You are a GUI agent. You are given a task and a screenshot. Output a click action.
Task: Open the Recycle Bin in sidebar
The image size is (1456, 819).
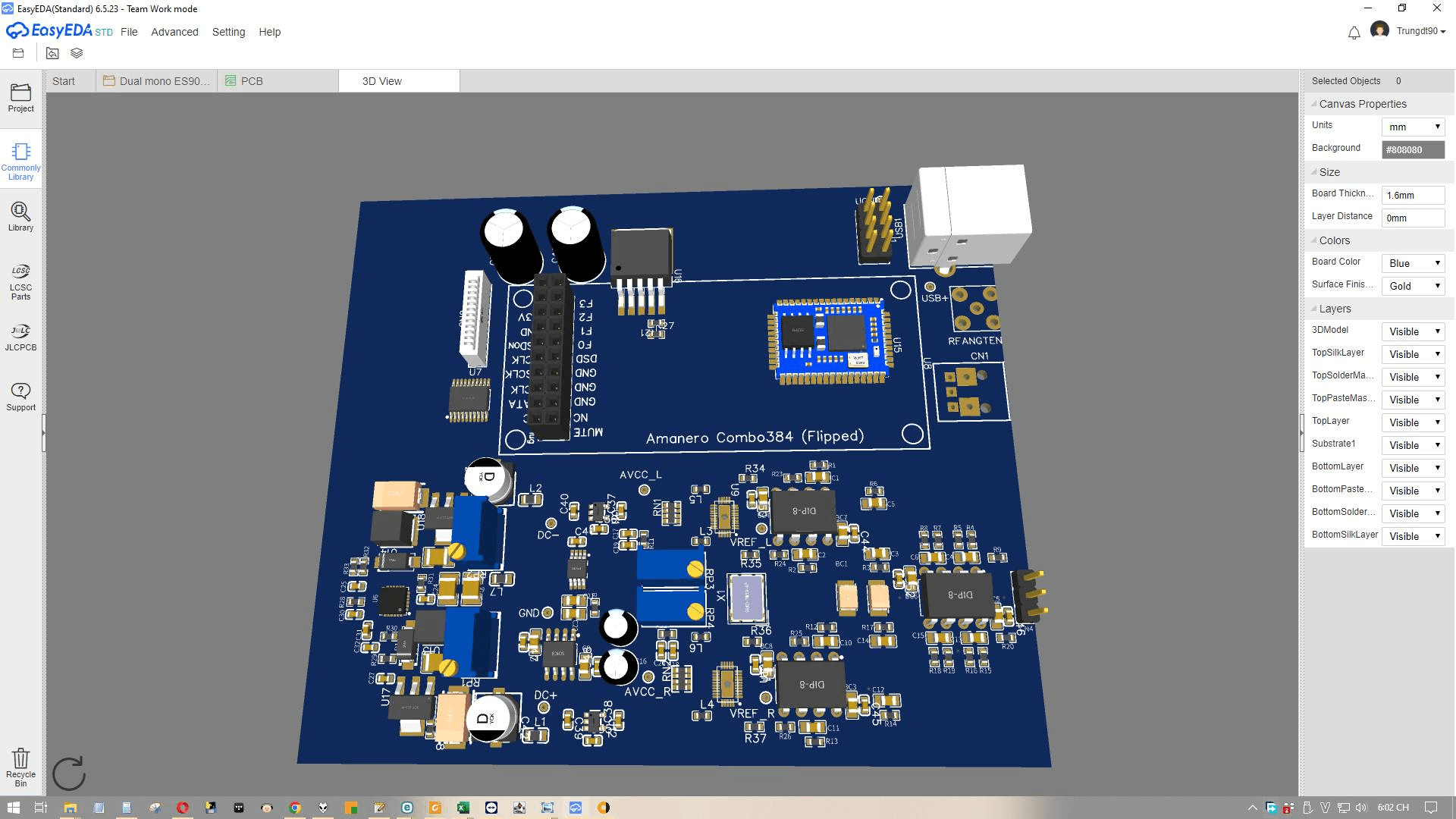[20, 767]
